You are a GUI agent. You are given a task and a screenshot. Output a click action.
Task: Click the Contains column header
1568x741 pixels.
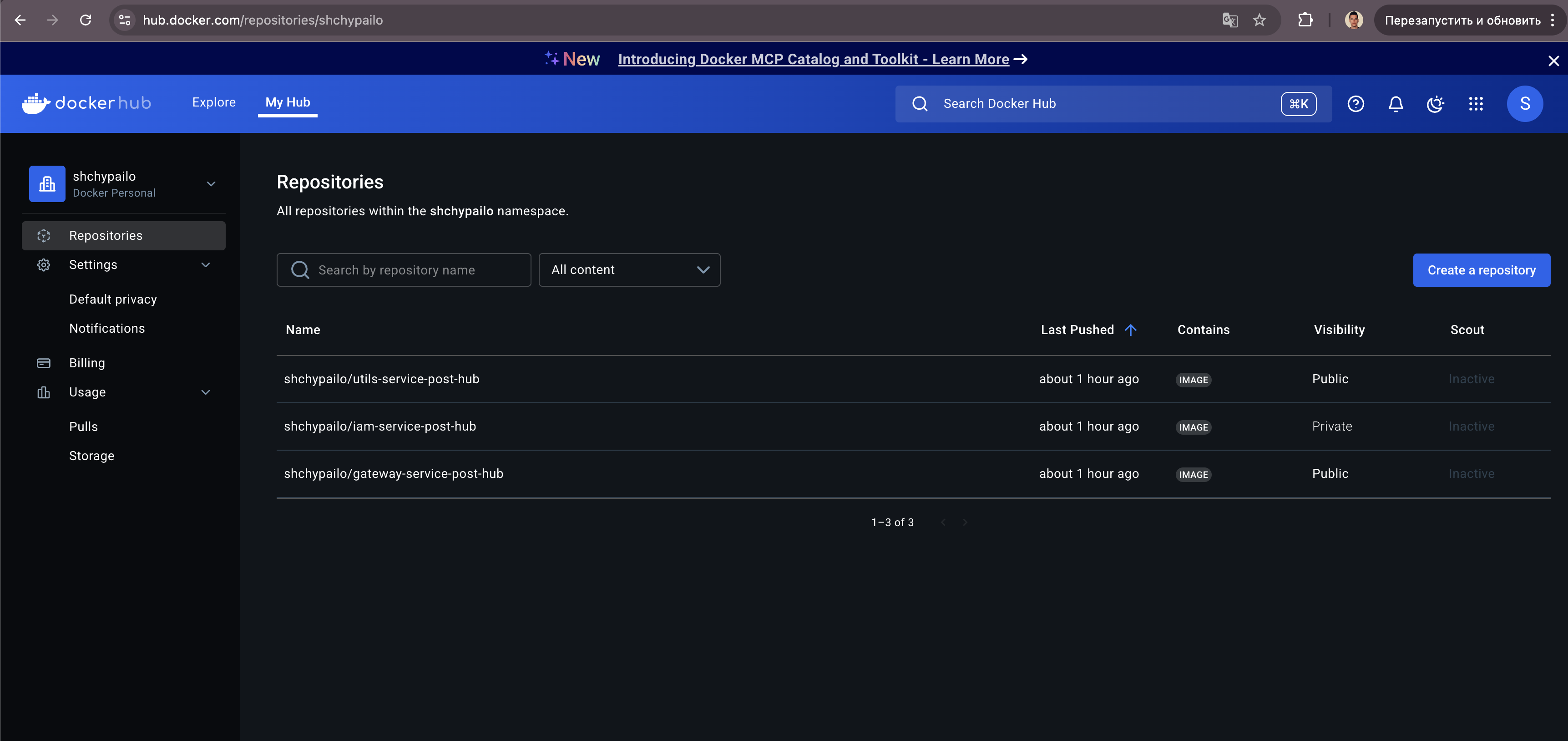[1204, 330]
